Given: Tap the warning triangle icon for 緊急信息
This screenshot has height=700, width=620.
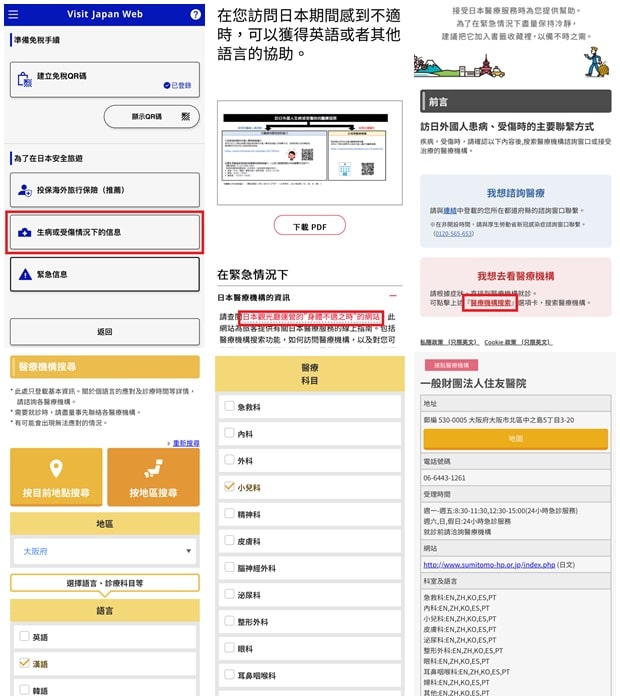Looking at the screenshot, I should coord(25,275).
